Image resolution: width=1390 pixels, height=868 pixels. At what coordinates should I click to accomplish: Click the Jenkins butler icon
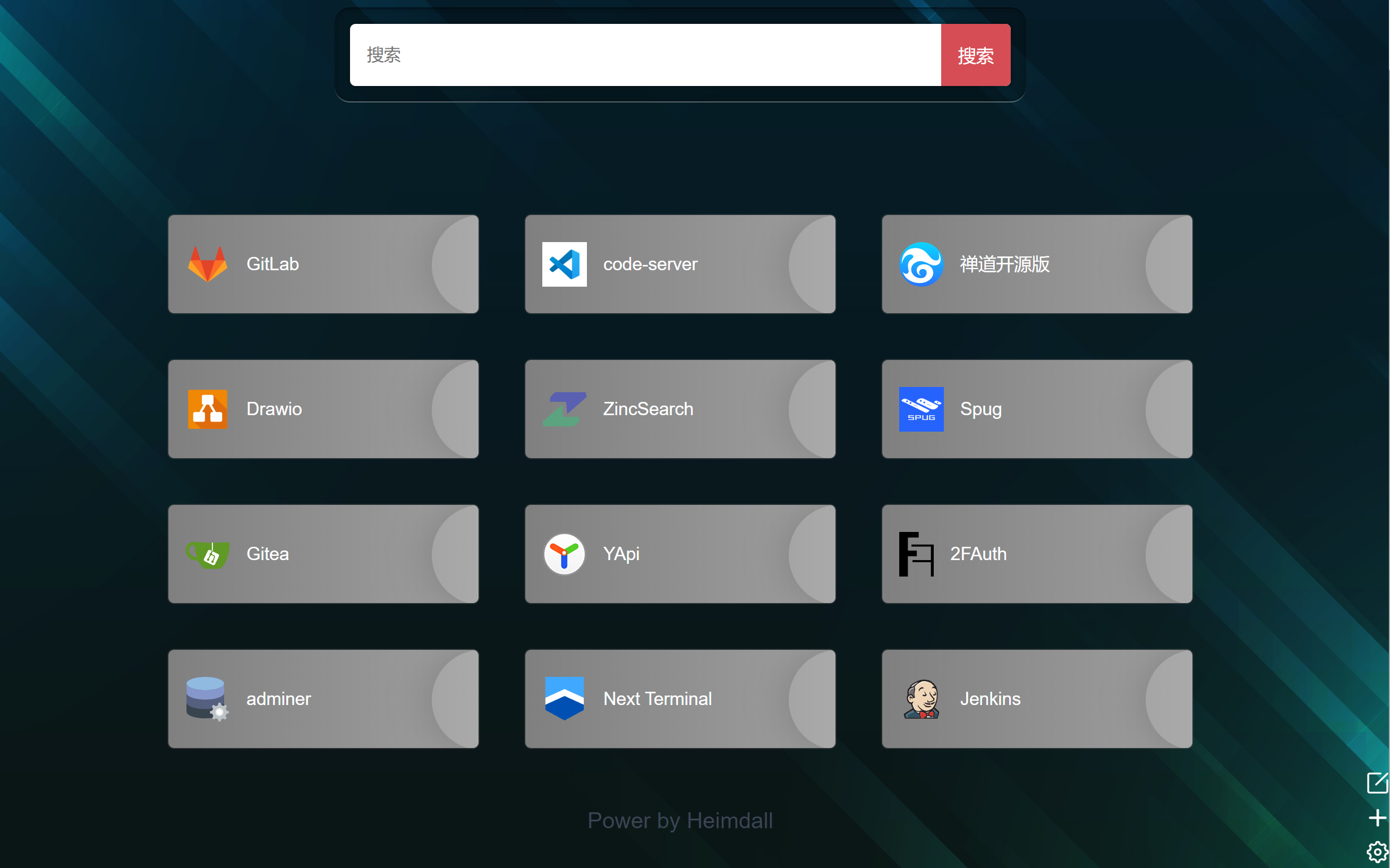922,699
